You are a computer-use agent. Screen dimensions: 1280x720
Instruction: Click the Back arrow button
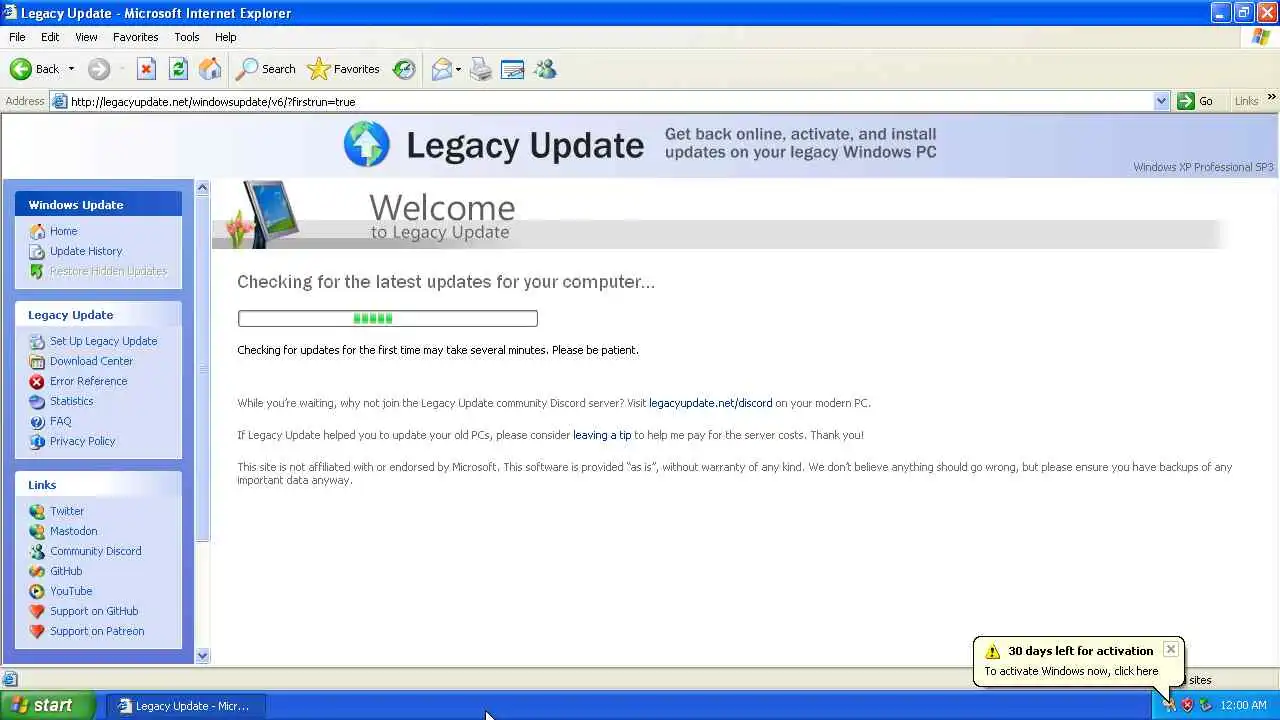coord(34,69)
